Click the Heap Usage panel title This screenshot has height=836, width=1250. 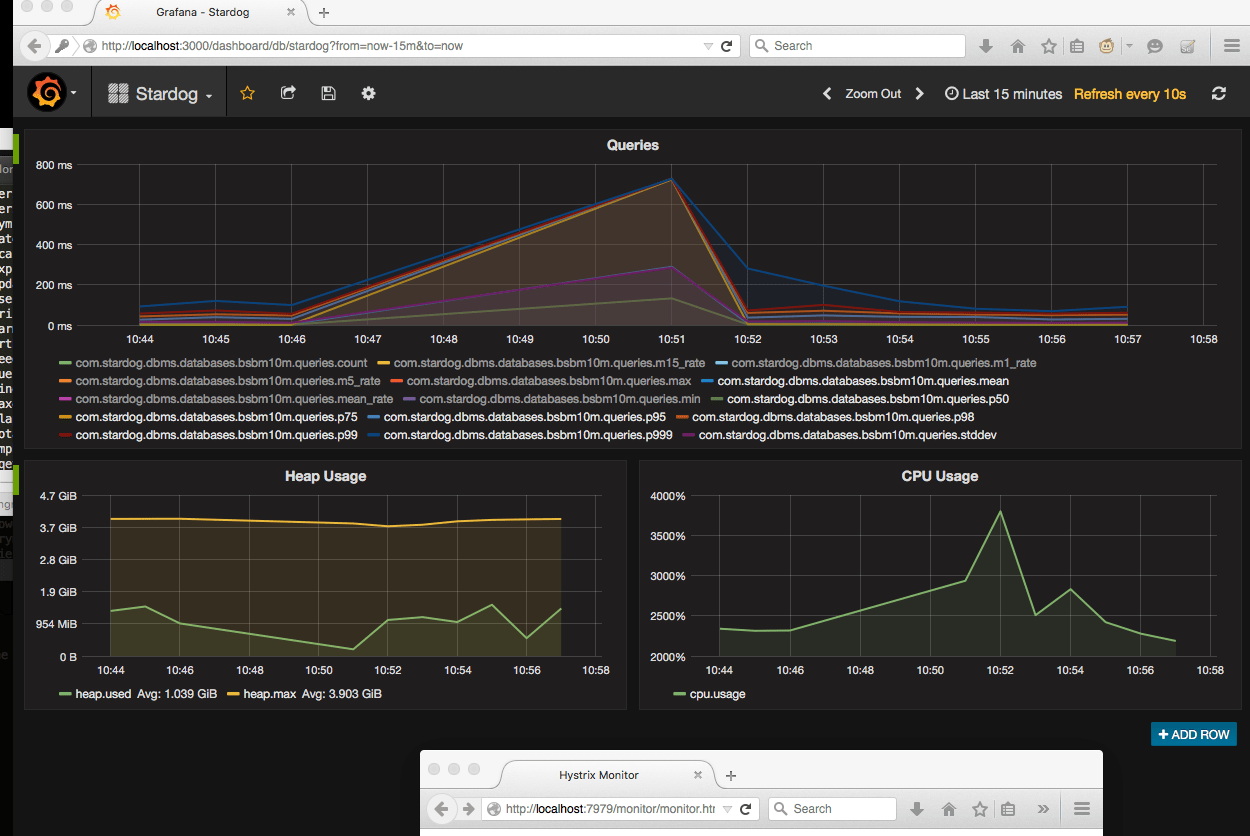[x=325, y=476]
